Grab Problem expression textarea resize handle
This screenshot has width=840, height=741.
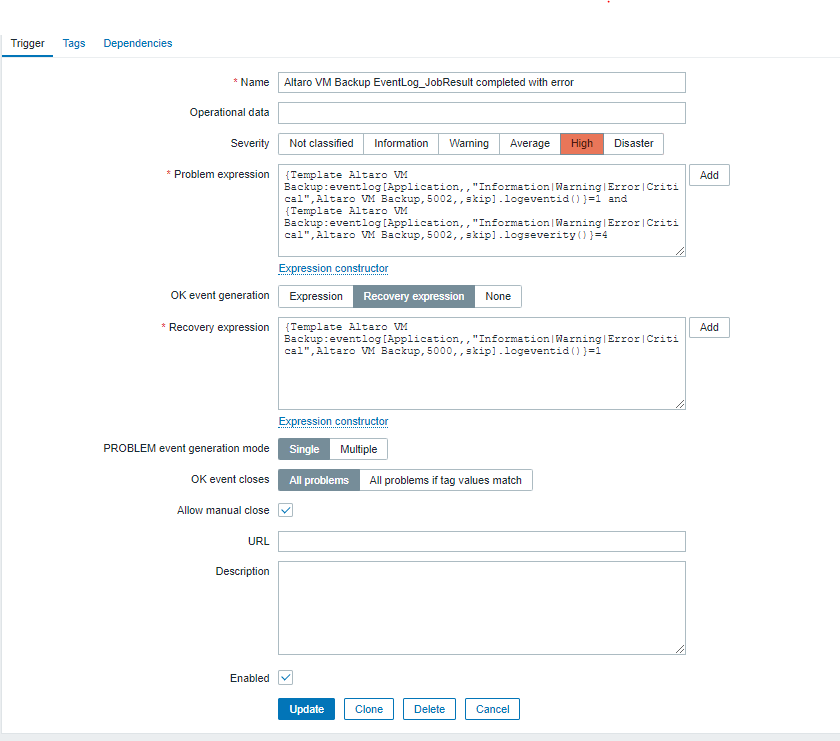coord(680,251)
